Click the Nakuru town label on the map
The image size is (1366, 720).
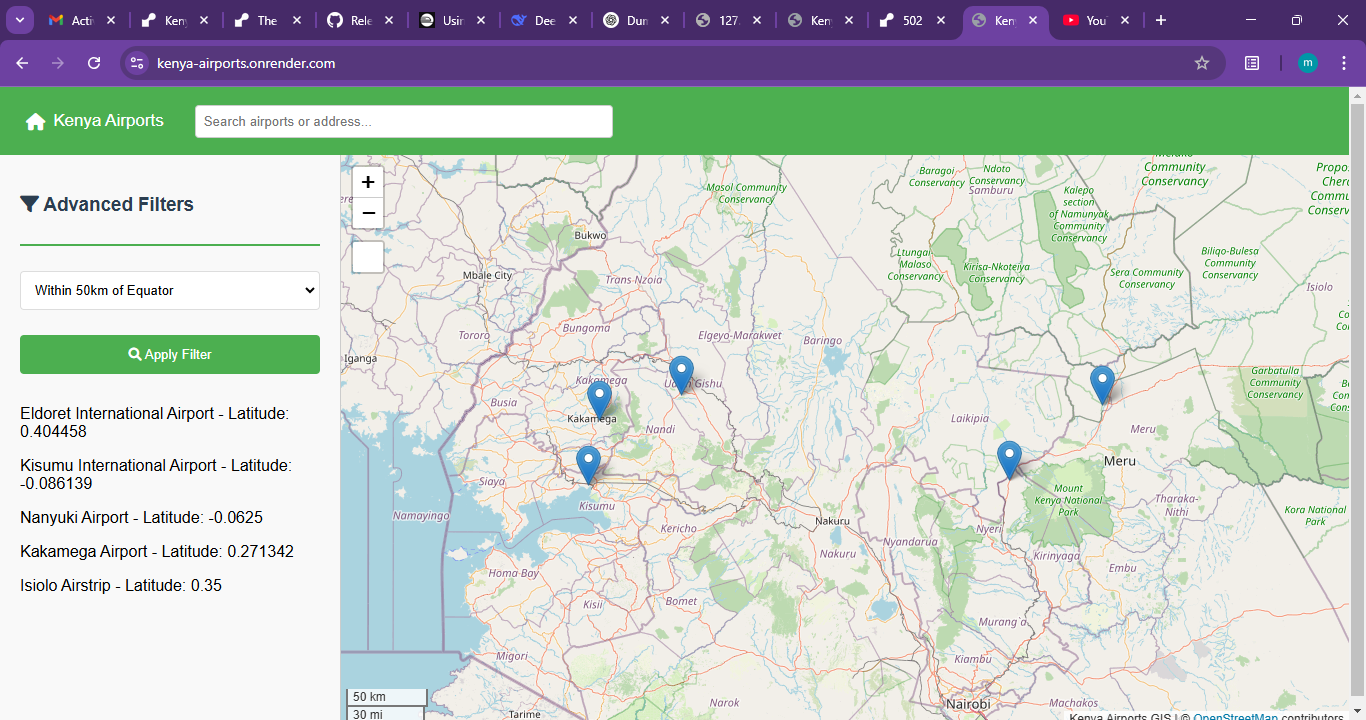click(x=833, y=521)
